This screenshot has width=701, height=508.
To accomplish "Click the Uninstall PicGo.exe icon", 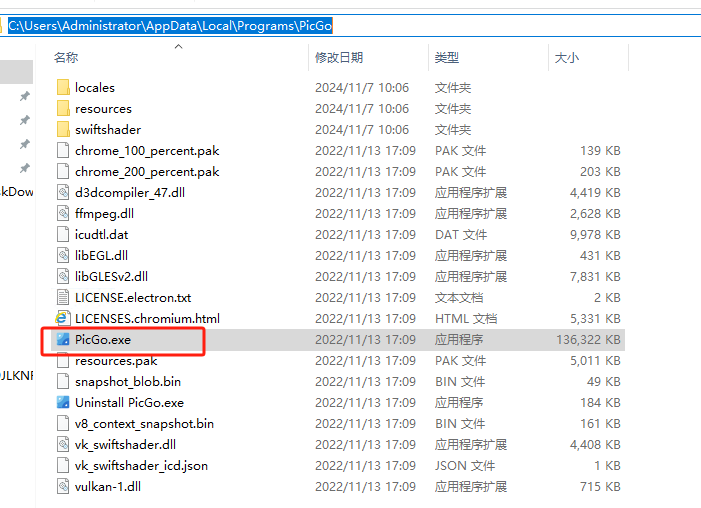I will tap(63, 402).
